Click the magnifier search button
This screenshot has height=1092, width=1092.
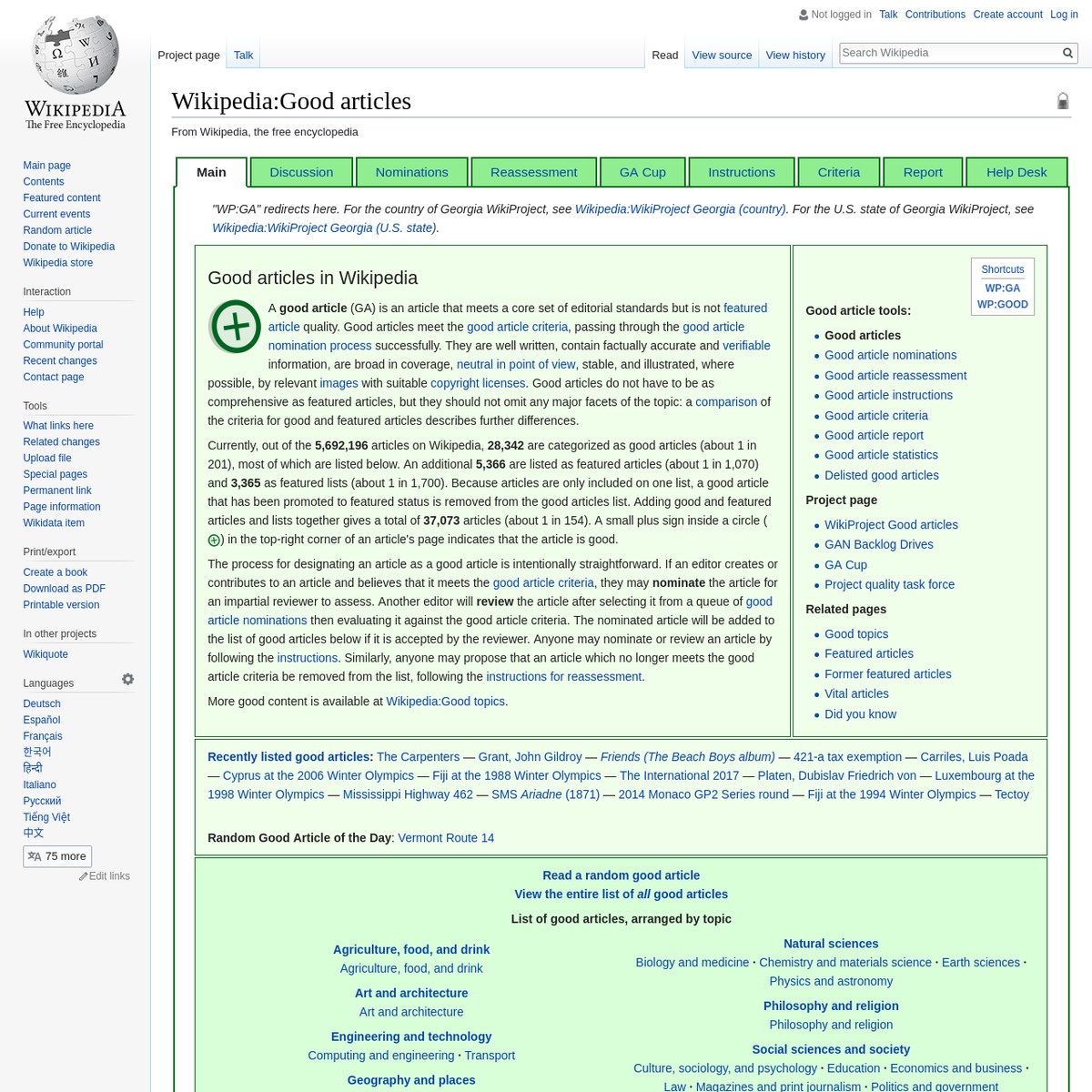coord(1068,53)
